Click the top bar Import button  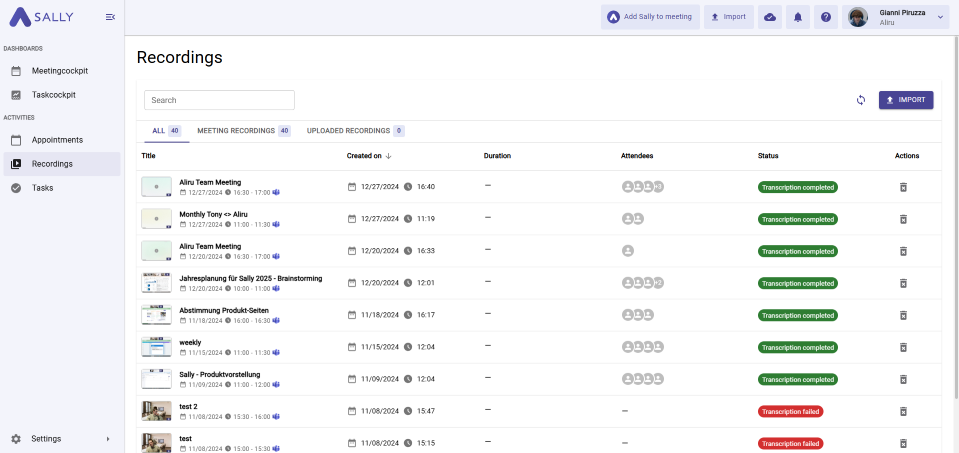(728, 17)
